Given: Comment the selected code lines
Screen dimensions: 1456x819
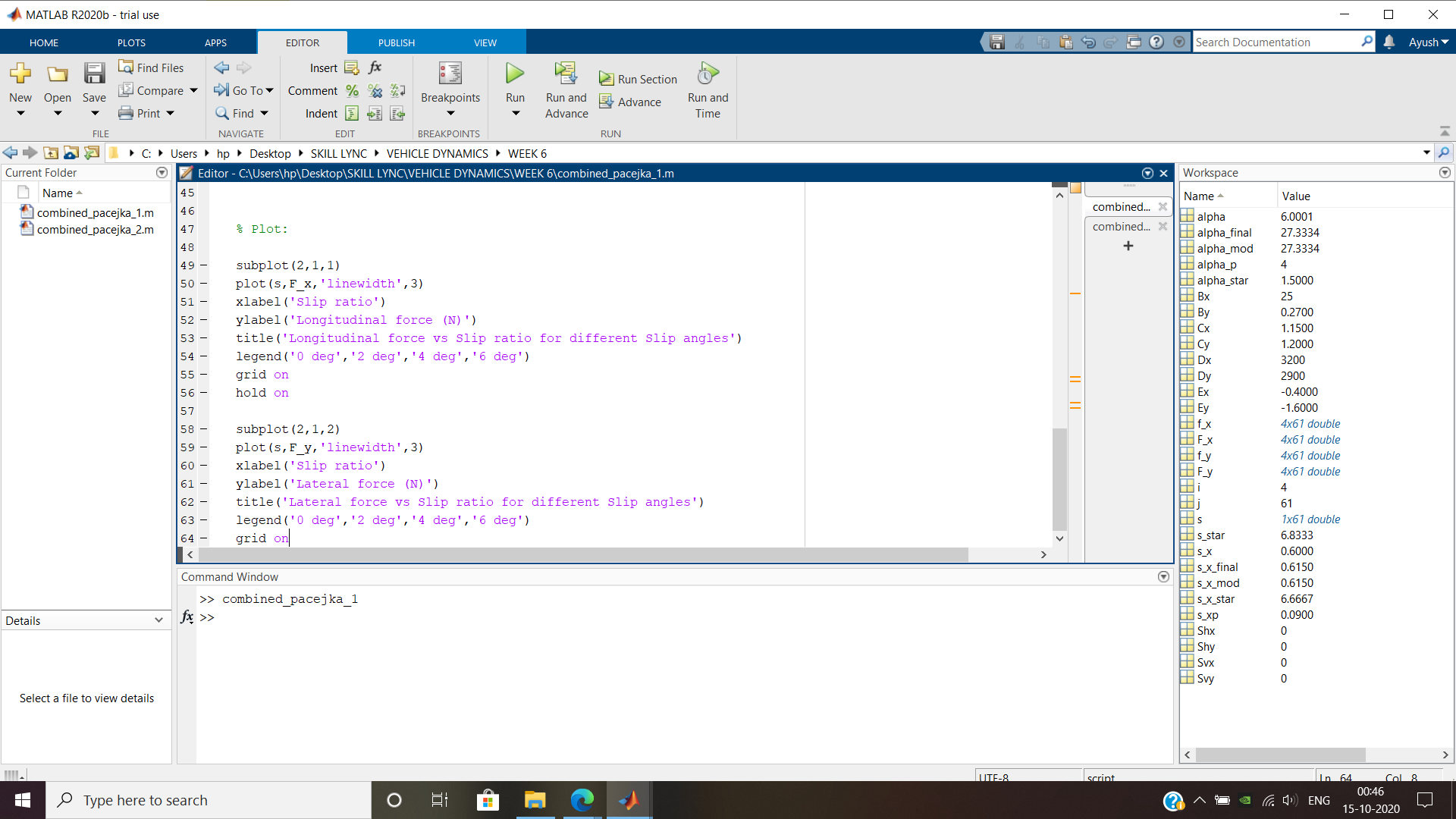Looking at the screenshot, I should click(351, 90).
